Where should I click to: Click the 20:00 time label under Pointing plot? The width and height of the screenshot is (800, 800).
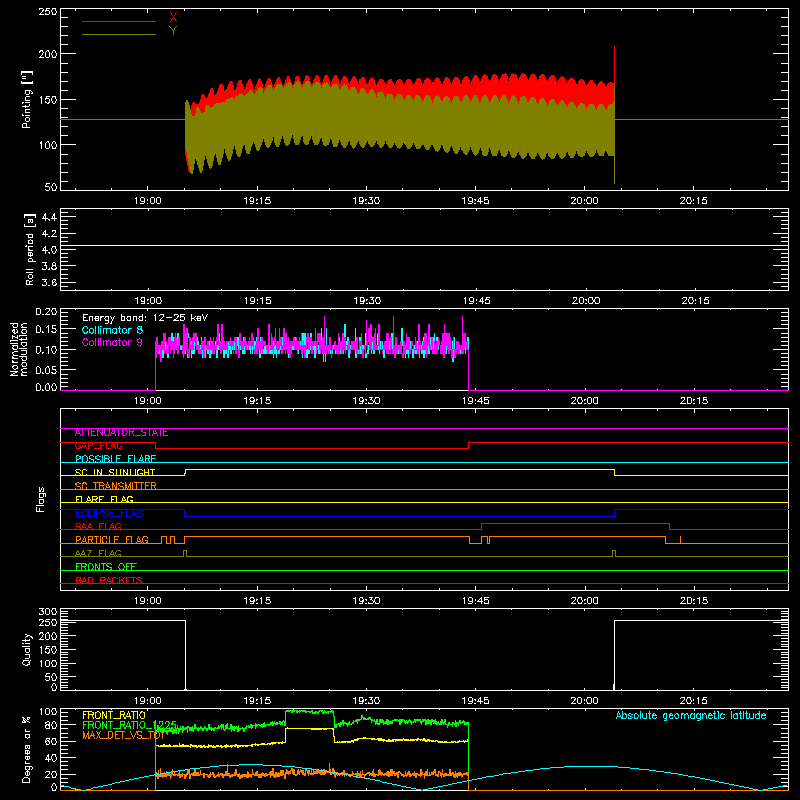click(x=584, y=201)
